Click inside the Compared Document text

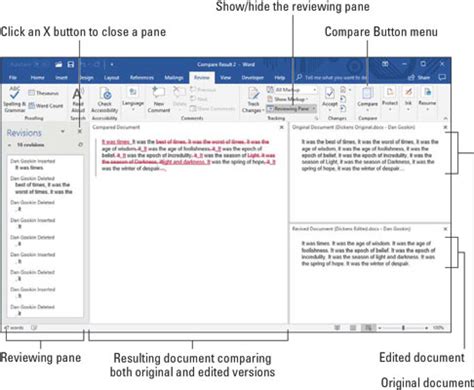pyautogui.click(x=188, y=155)
